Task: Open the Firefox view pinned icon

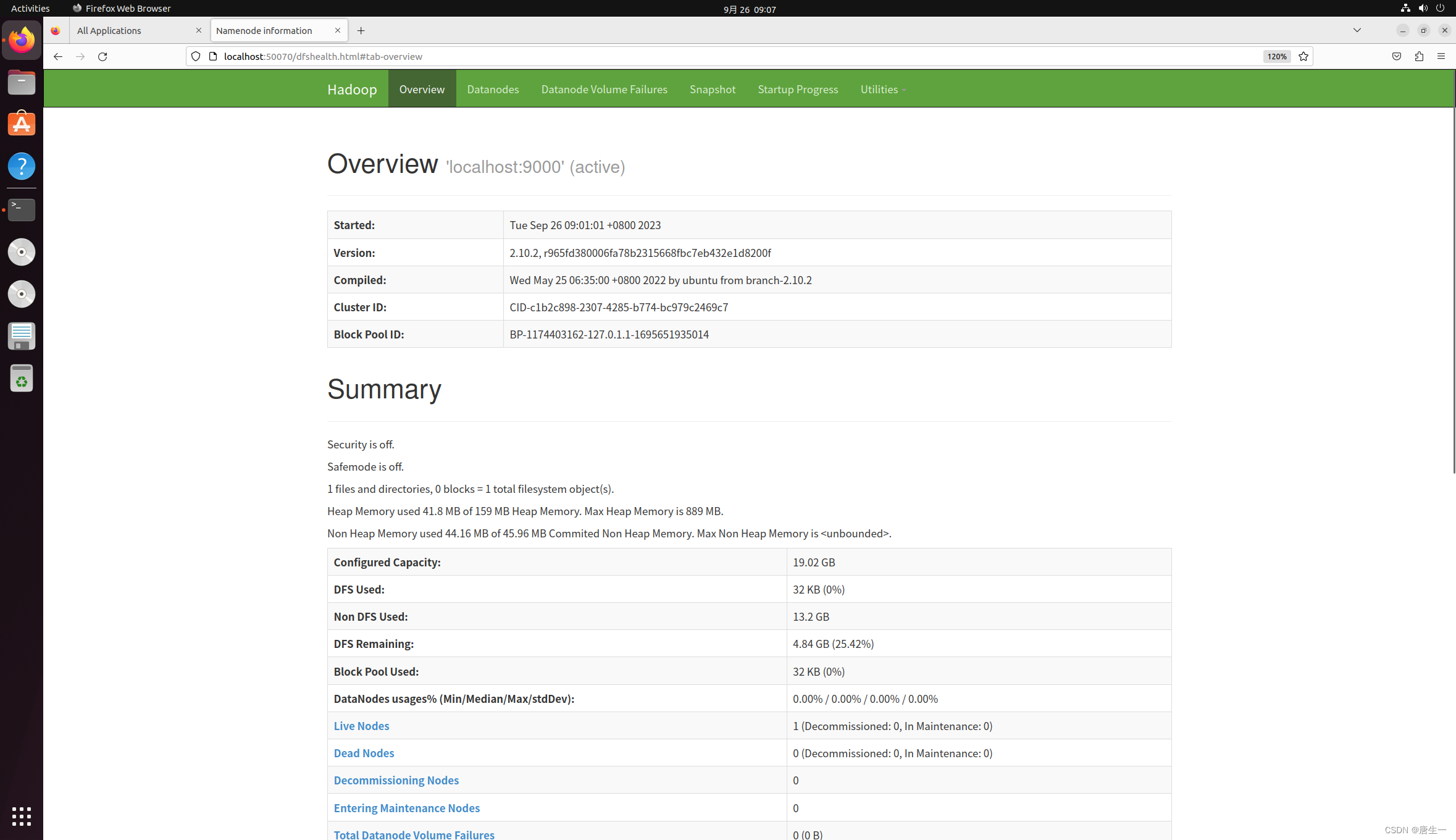Action: [x=56, y=30]
